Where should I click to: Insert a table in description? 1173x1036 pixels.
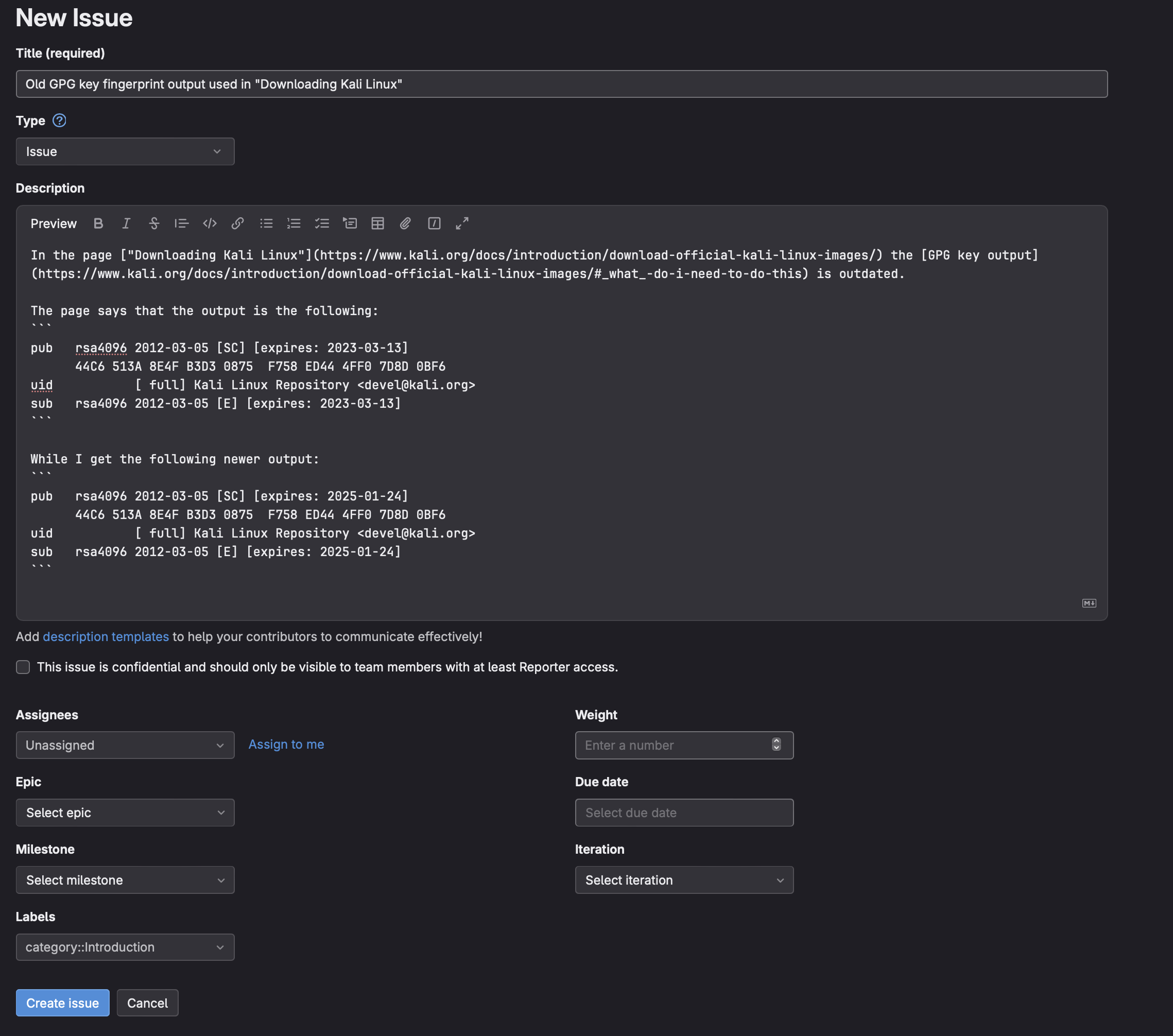tap(377, 223)
